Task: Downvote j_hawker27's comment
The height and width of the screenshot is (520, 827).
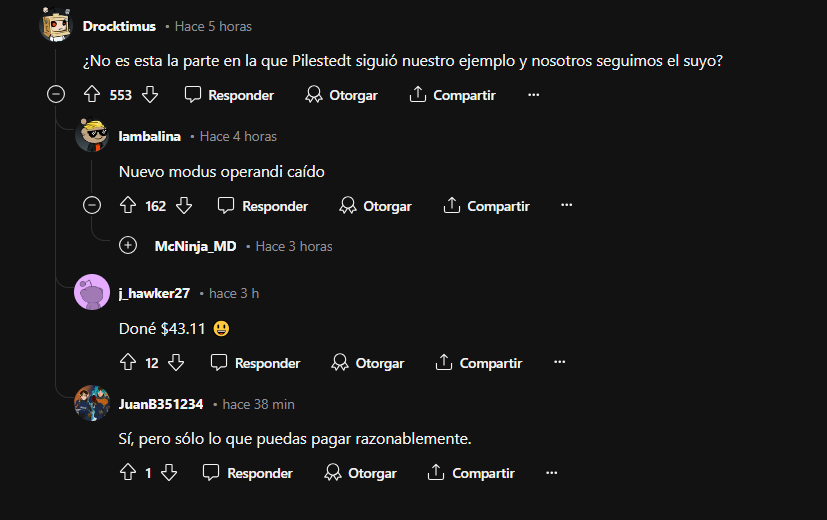Action: click(x=177, y=363)
